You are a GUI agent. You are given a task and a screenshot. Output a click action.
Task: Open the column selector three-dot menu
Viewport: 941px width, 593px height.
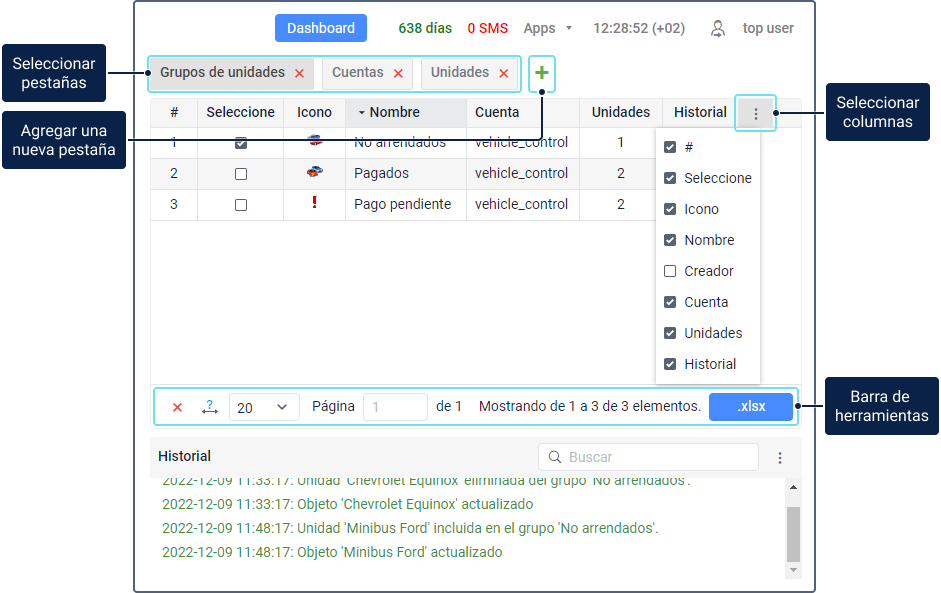[756, 113]
